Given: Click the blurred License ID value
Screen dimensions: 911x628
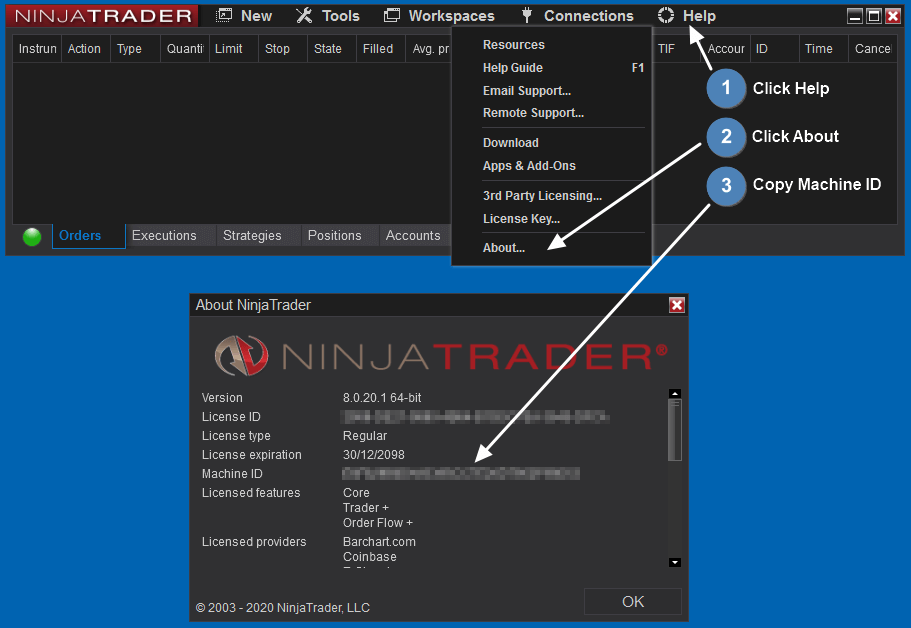Looking at the screenshot, I should tap(475, 417).
